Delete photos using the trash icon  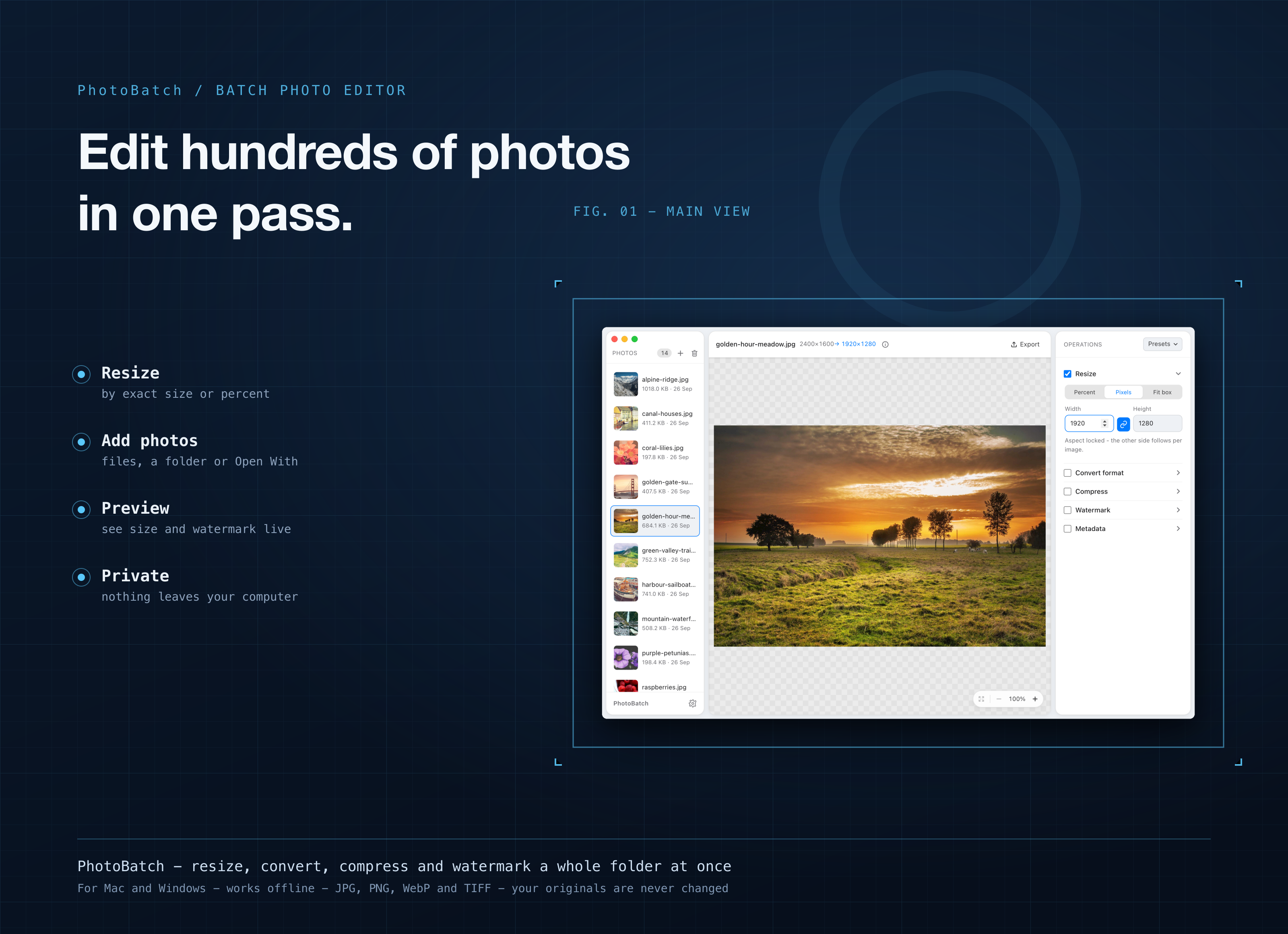(695, 353)
